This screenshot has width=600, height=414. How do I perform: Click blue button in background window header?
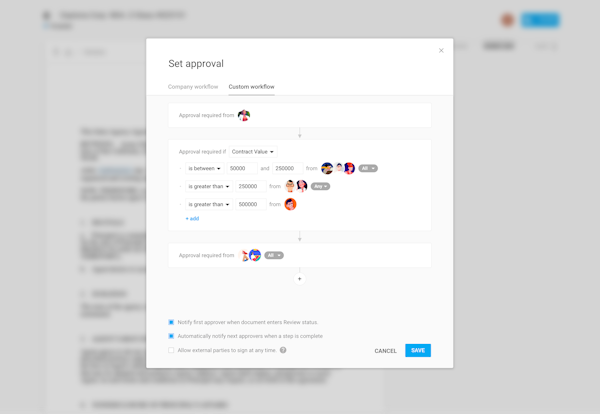(540, 20)
